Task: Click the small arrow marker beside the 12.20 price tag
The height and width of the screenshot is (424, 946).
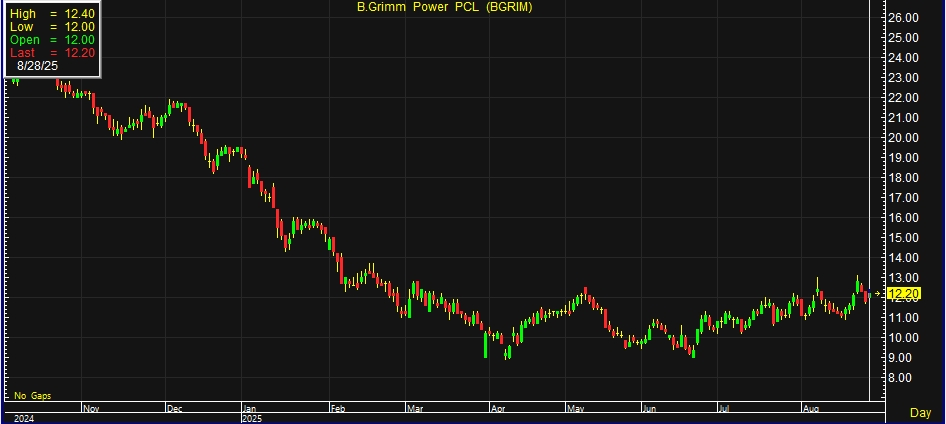Action: click(x=878, y=294)
